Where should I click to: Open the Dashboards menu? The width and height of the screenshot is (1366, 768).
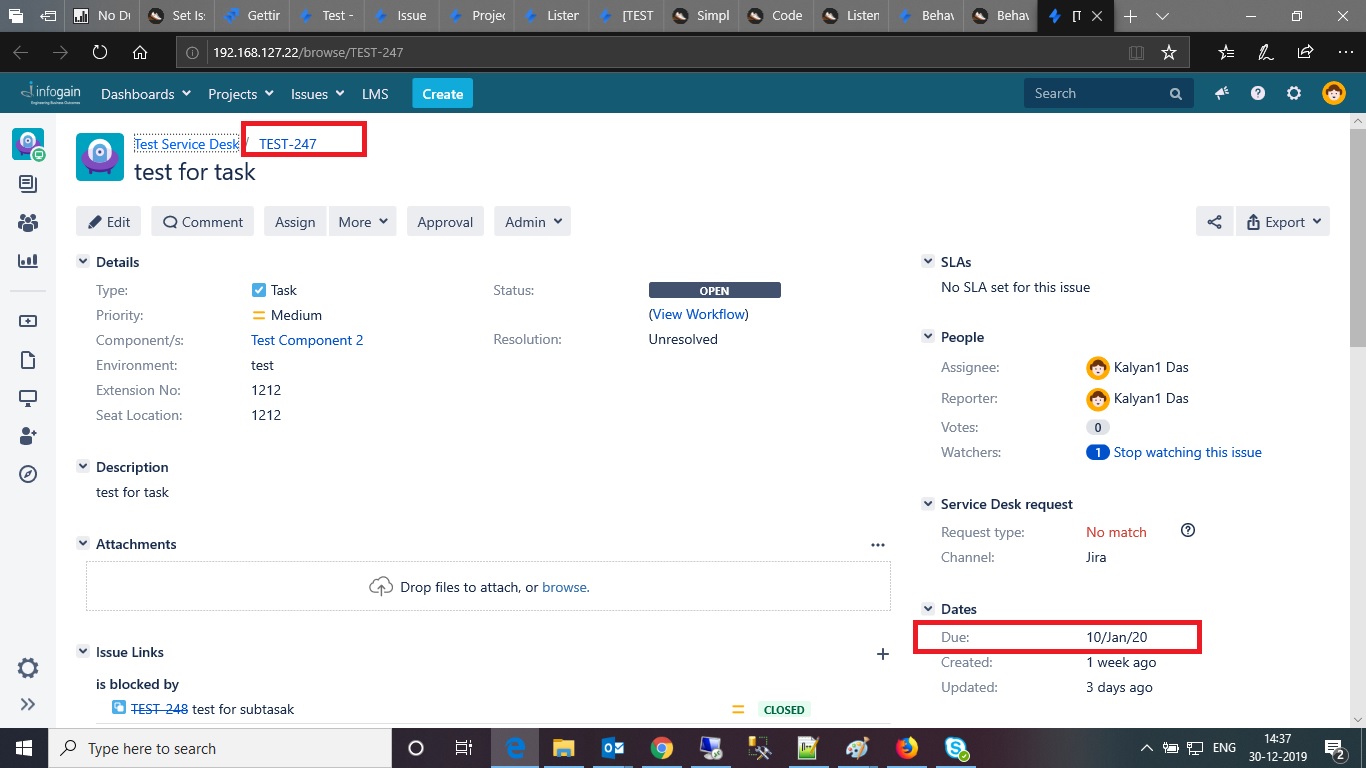tap(144, 93)
